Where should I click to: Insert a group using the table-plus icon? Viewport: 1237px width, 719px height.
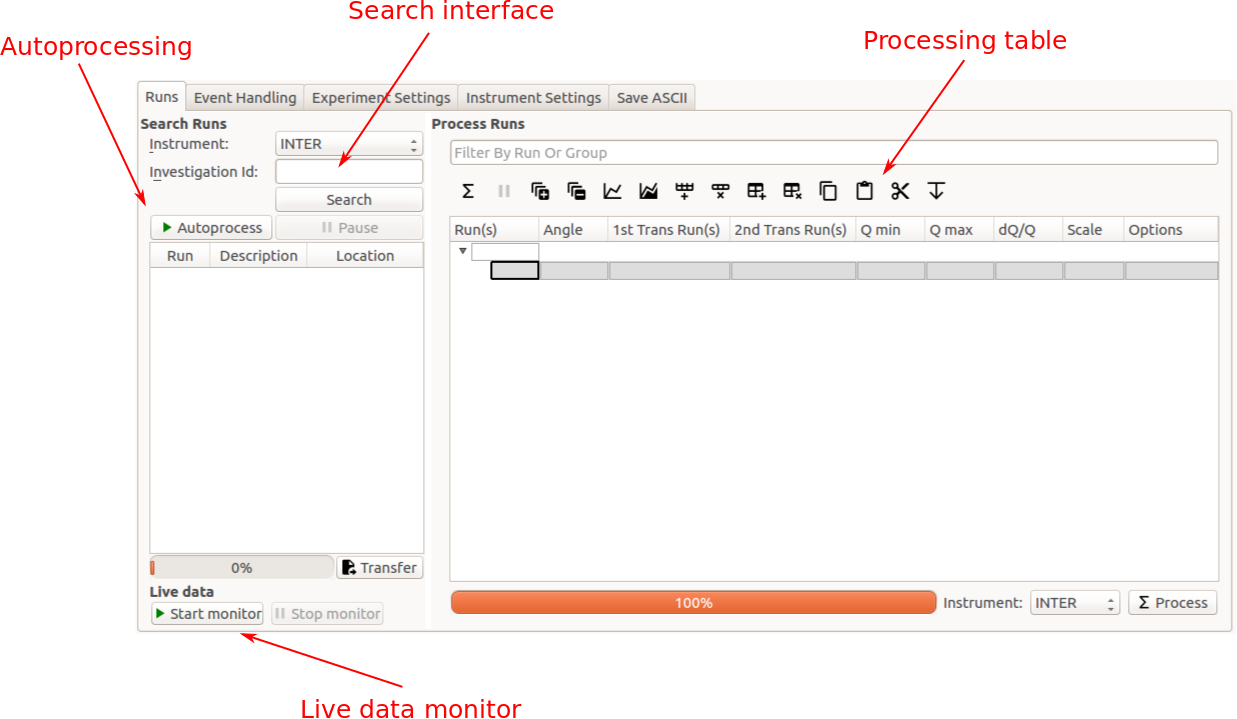(756, 191)
